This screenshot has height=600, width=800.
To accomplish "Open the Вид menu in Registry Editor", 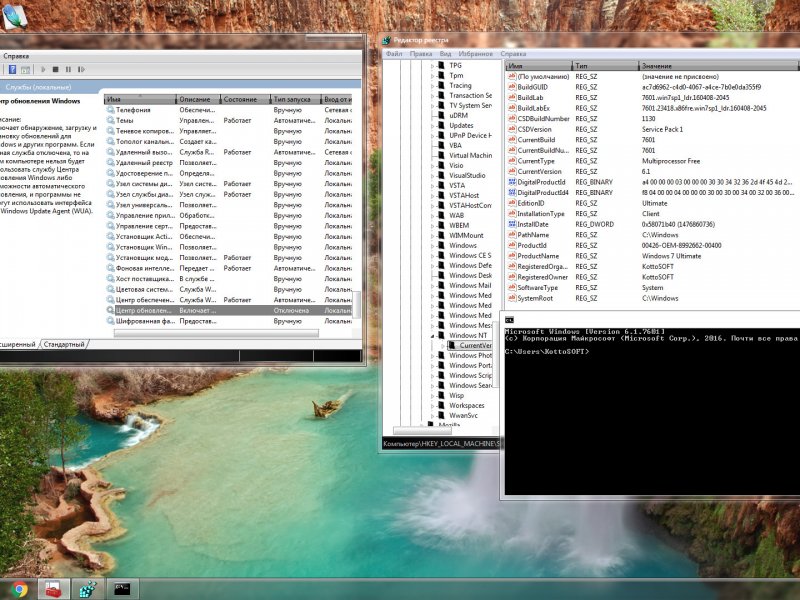I will point(445,54).
